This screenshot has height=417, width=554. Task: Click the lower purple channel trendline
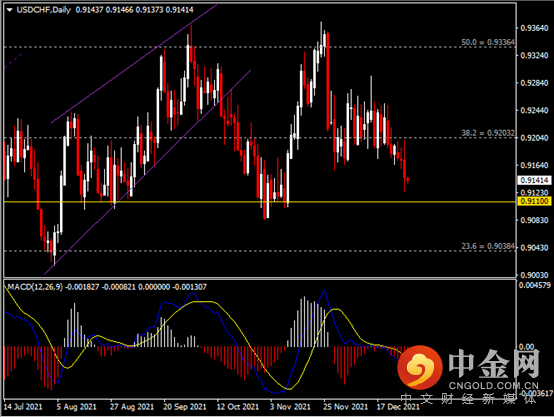(x=148, y=172)
